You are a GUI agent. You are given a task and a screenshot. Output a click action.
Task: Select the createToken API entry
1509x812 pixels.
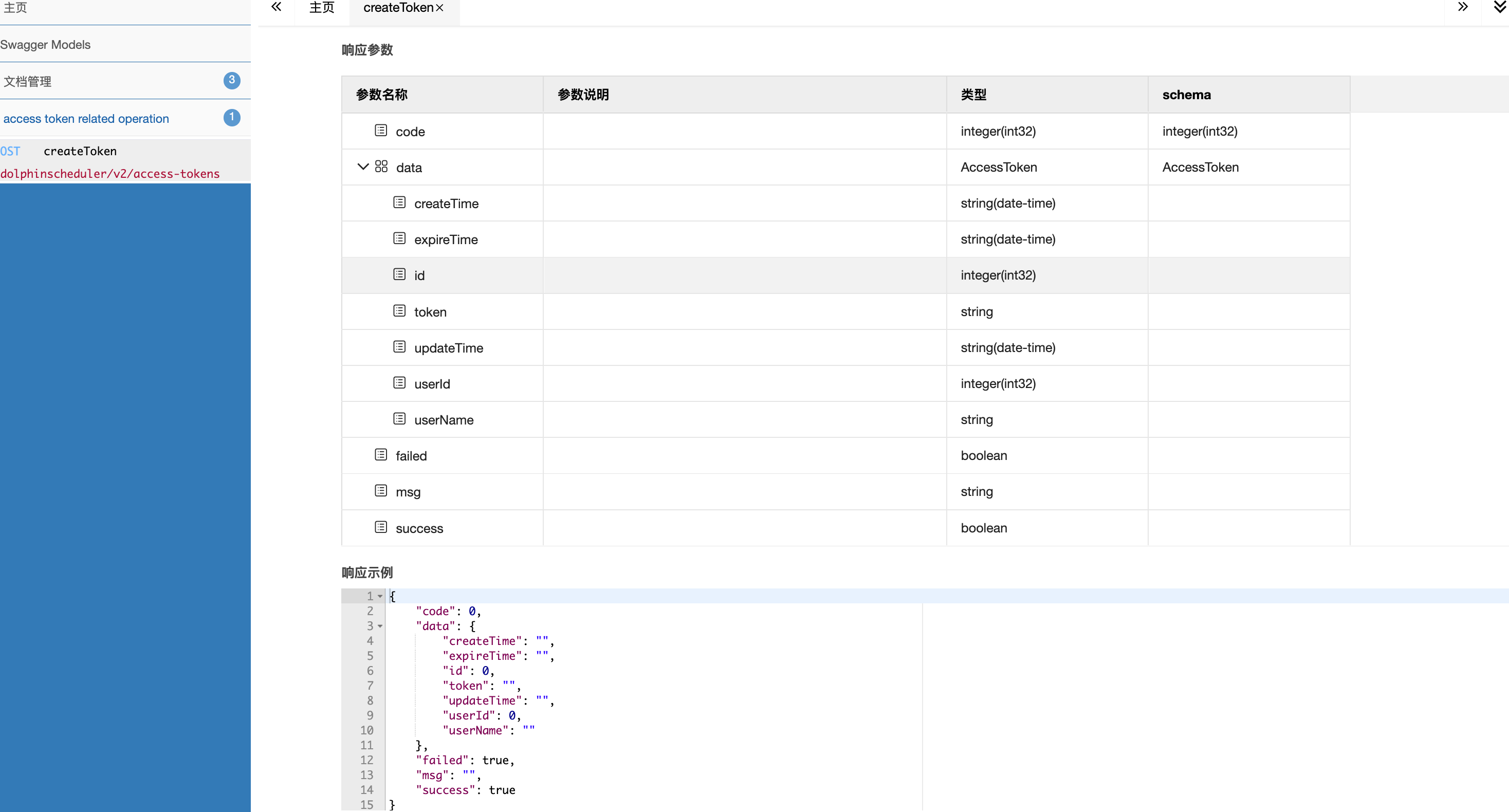click(80, 151)
